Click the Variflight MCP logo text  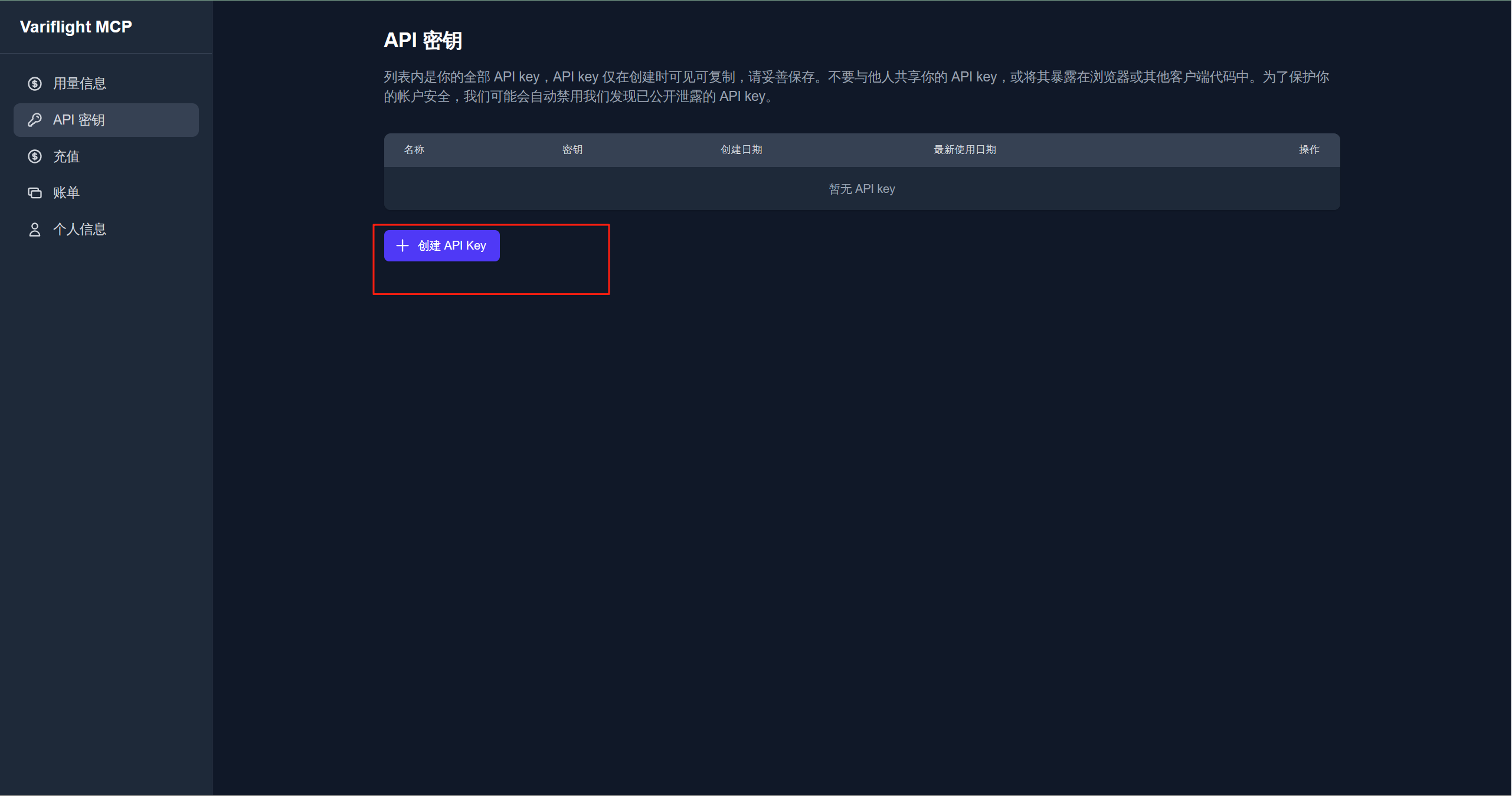pos(76,27)
